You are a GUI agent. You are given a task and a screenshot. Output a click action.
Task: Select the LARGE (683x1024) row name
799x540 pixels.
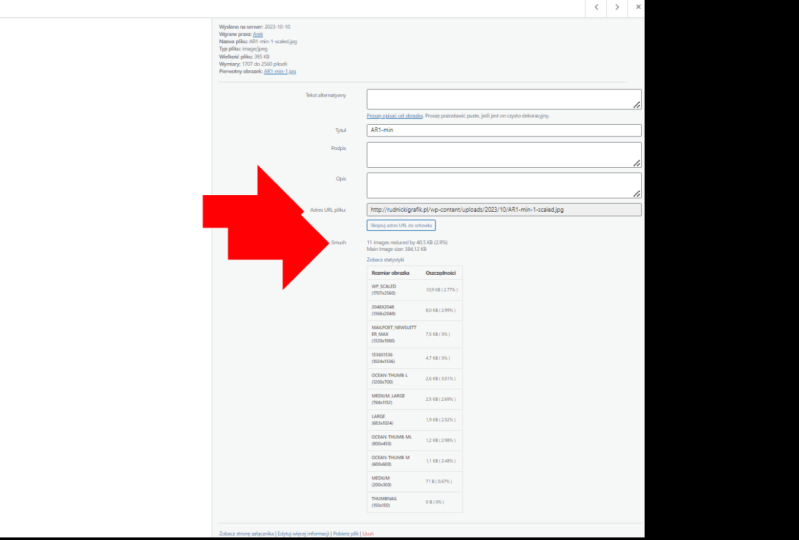click(x=382, y=420)
